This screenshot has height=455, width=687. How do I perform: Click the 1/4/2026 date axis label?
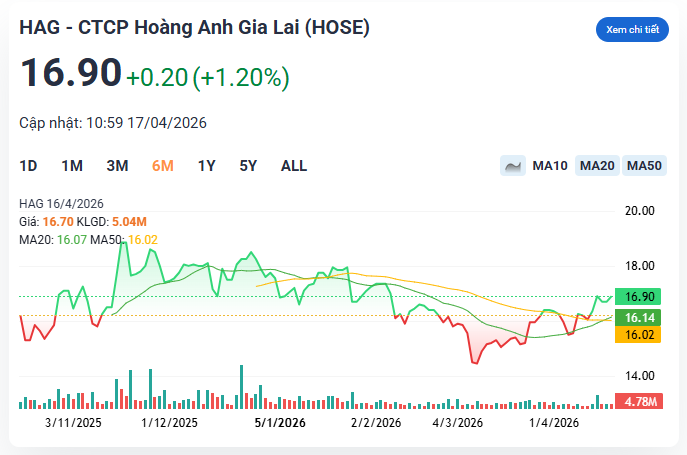(554, 423)
